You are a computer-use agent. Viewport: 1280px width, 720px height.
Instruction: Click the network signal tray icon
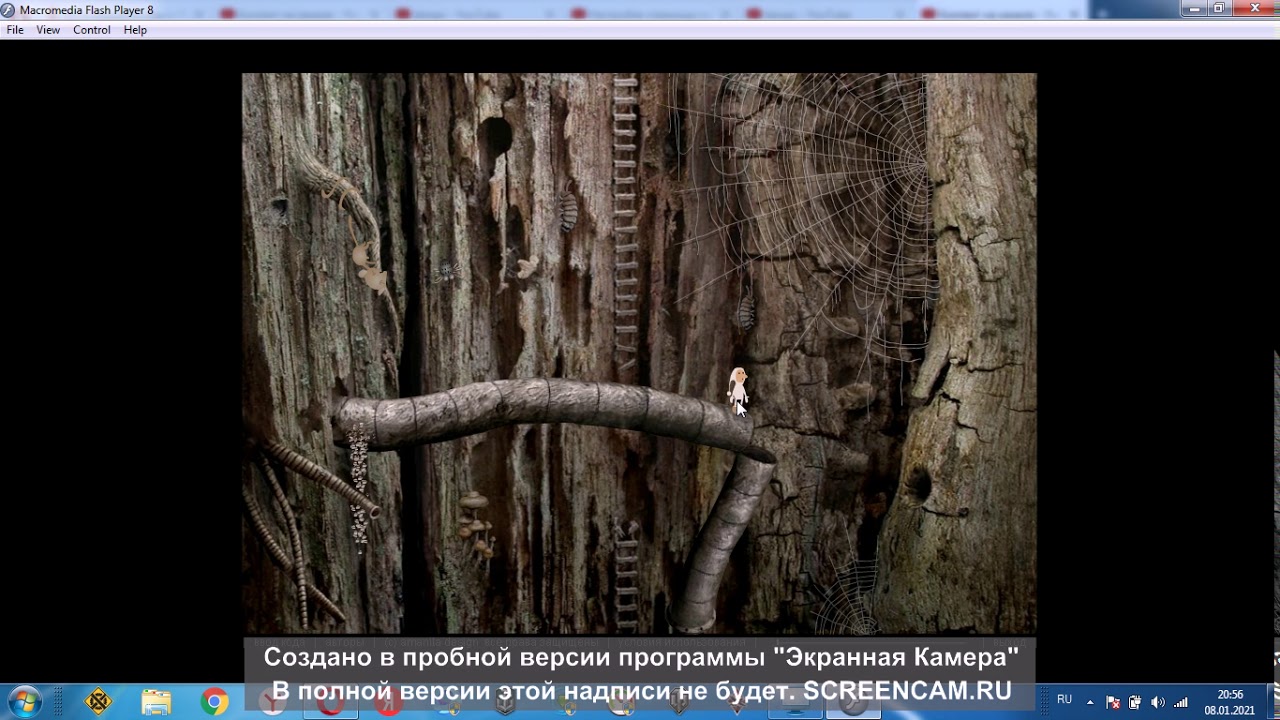1180,702
